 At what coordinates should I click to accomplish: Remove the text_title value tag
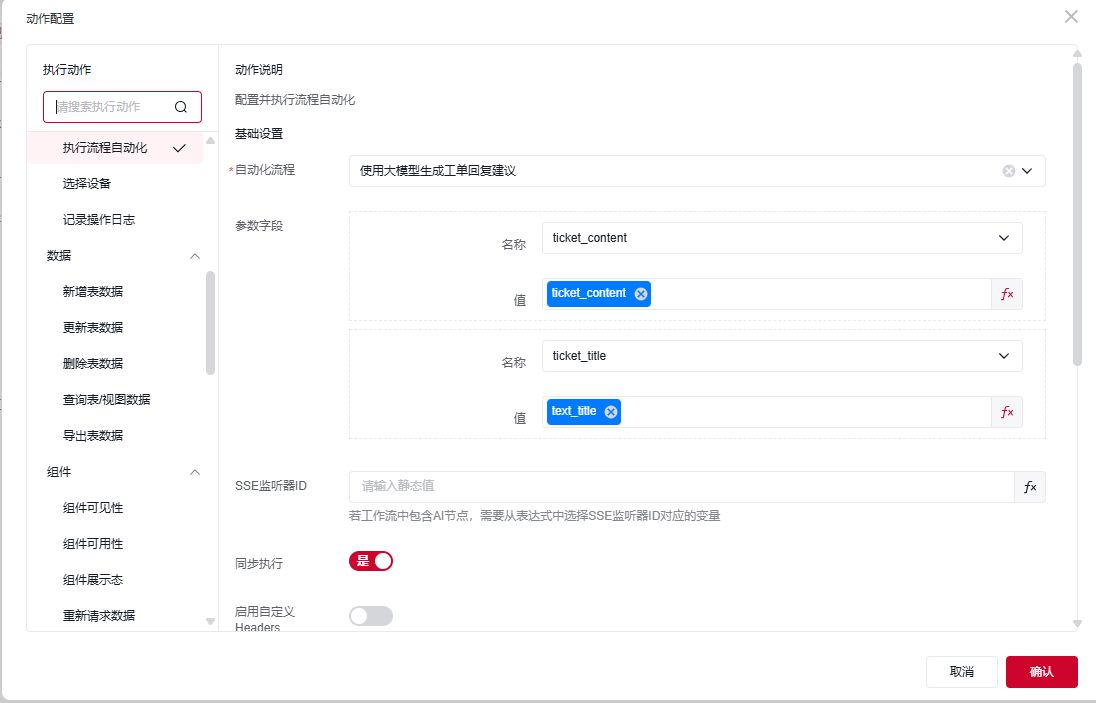pyautogui.click(x=611, y=412)
